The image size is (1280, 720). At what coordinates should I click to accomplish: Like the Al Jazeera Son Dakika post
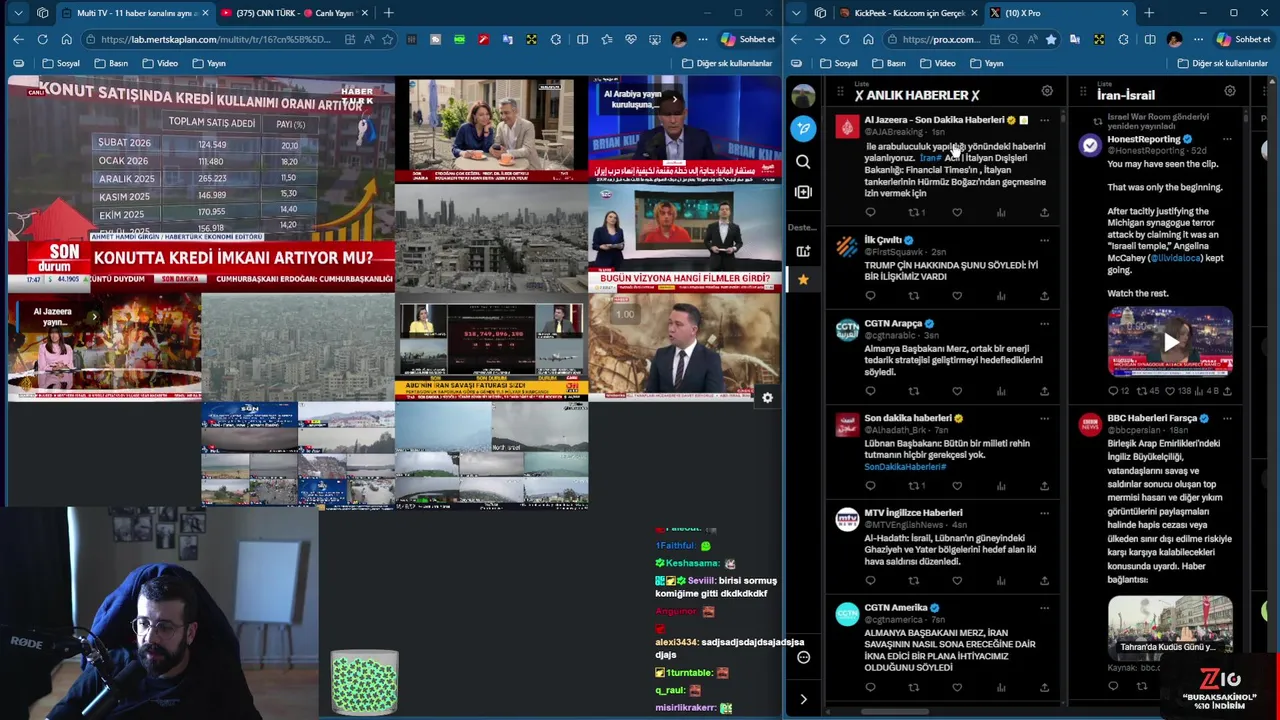pos(957,212)
